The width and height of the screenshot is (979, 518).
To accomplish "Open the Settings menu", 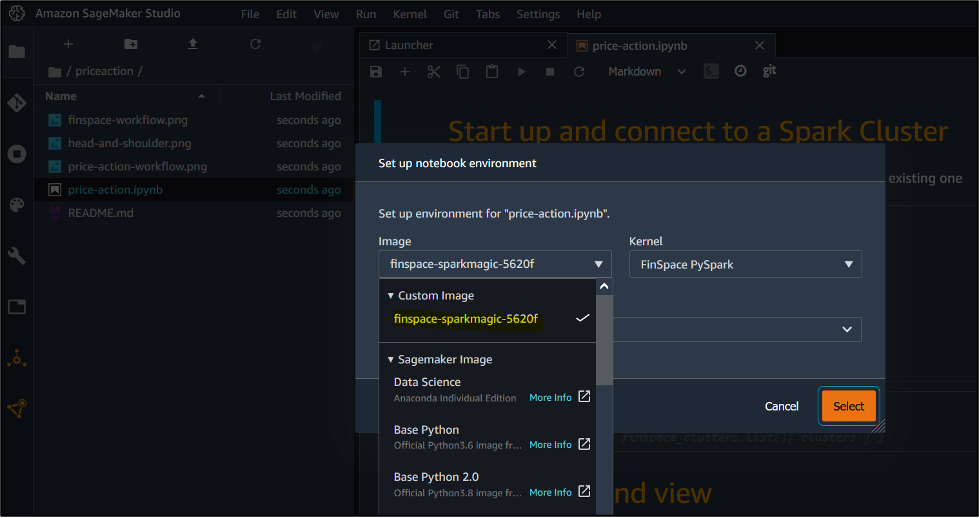I will pyautogui.click(x=538, y=14).
